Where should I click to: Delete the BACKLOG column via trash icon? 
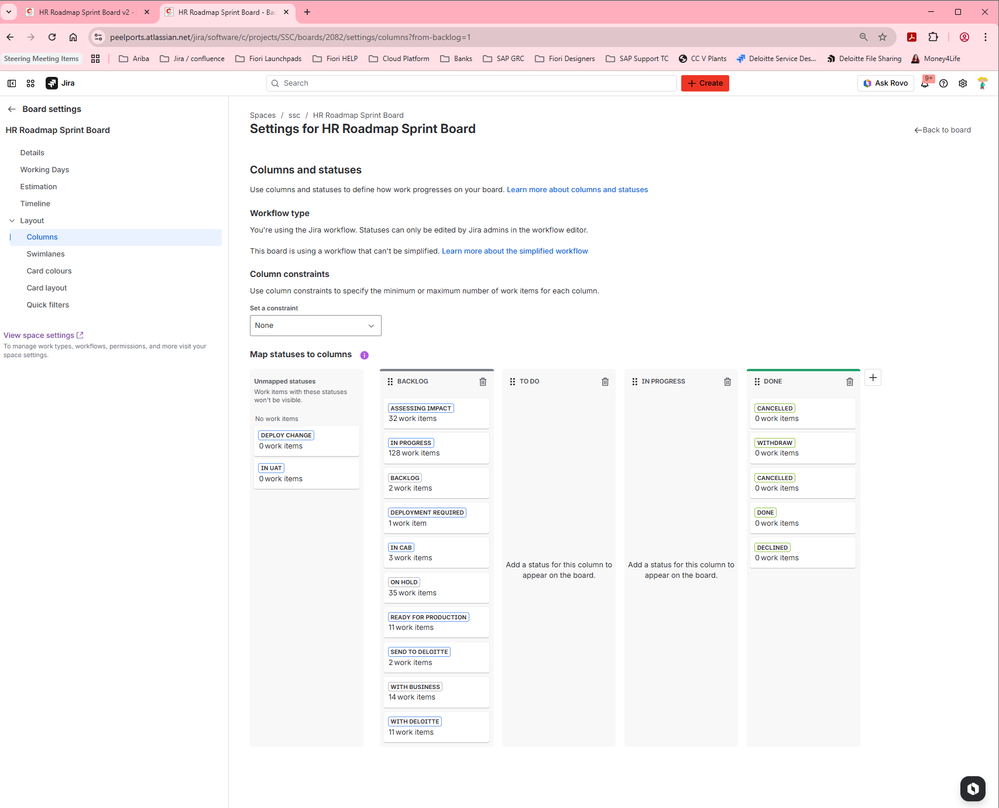click(x=483, y=381)
